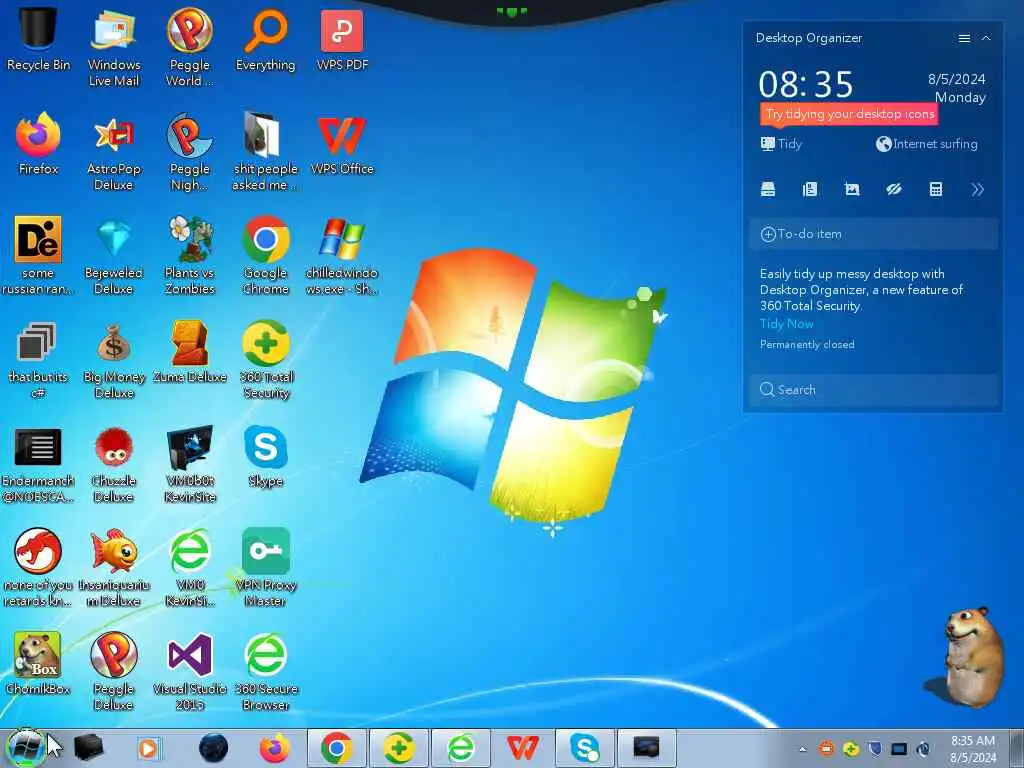Click the 'Try tidying your desktop icons' tooltip
This screenshot has width=1024, height=768.
849,114
